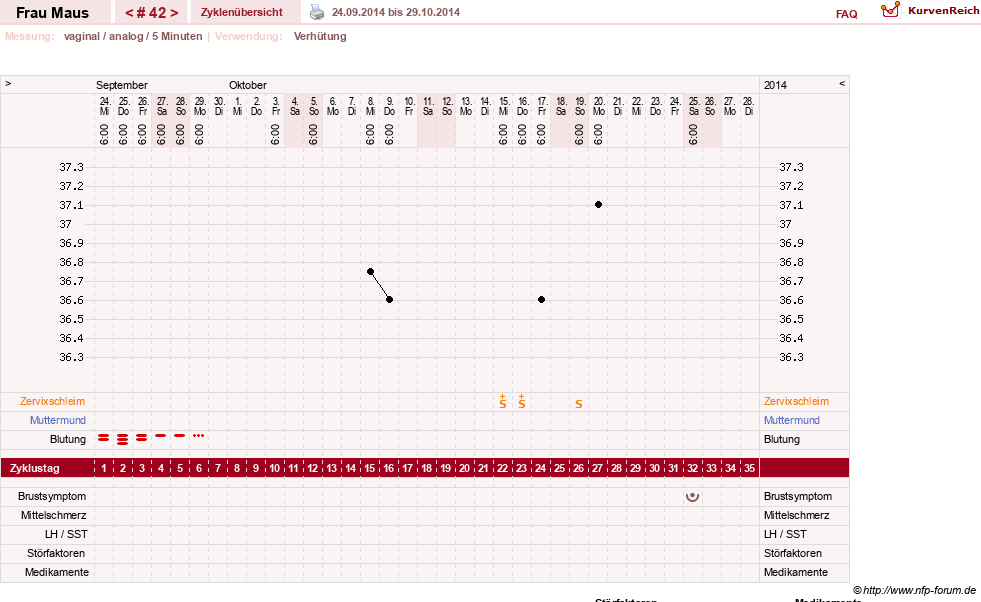Collapse the chart with the top-right arrow

tap(842, 83)
